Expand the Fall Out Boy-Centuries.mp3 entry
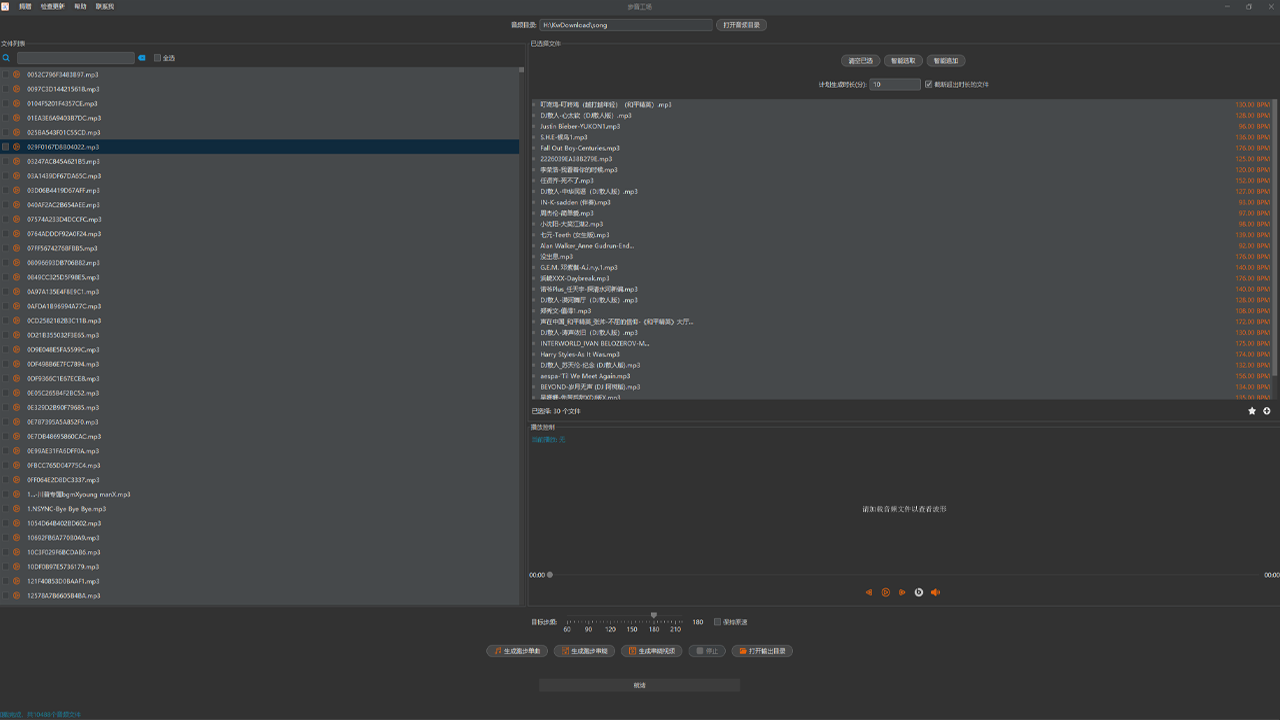Image resolution: width=1280 pixels, height=720 pixels. [534, 148]
